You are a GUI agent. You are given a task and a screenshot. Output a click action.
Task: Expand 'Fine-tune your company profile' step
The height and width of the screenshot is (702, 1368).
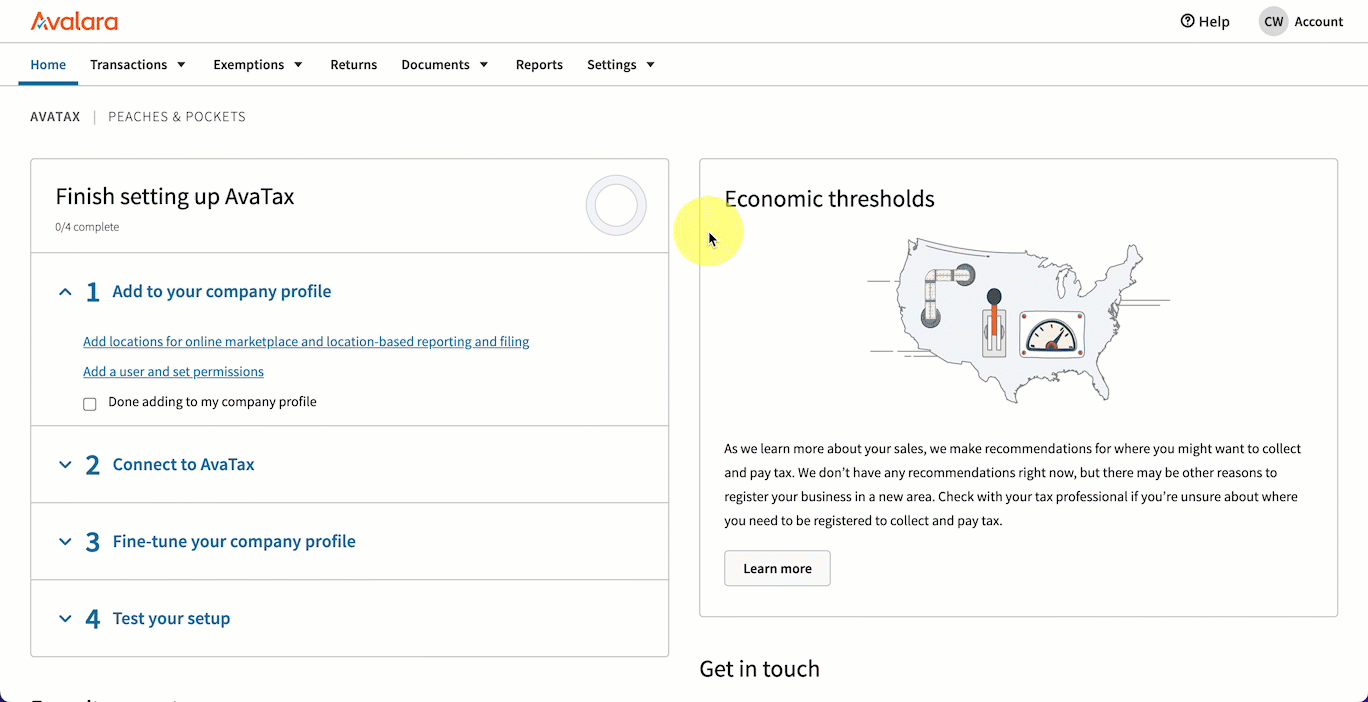pos(66,542)
